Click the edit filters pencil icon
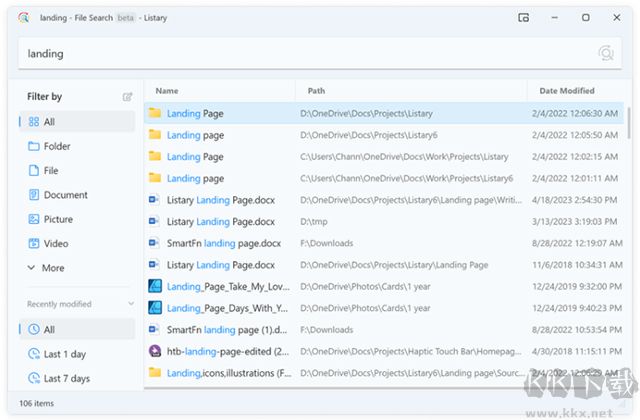 point(127,97)
